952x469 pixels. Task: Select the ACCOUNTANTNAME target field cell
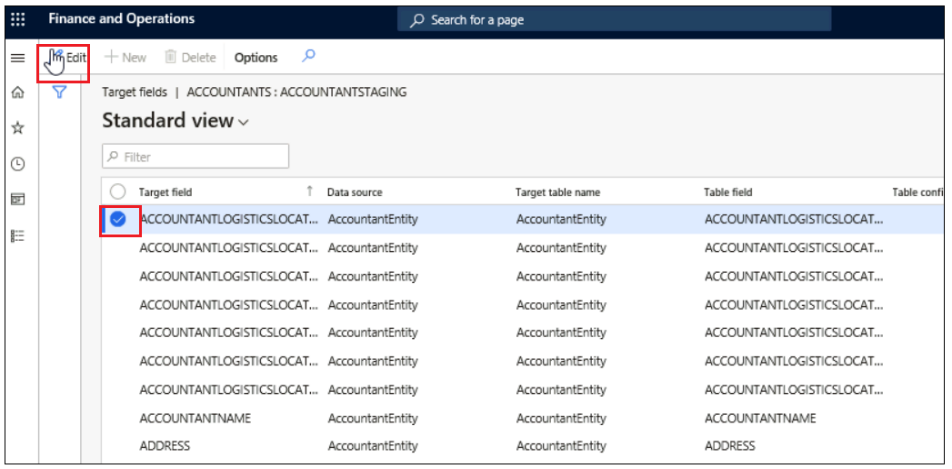195,418
